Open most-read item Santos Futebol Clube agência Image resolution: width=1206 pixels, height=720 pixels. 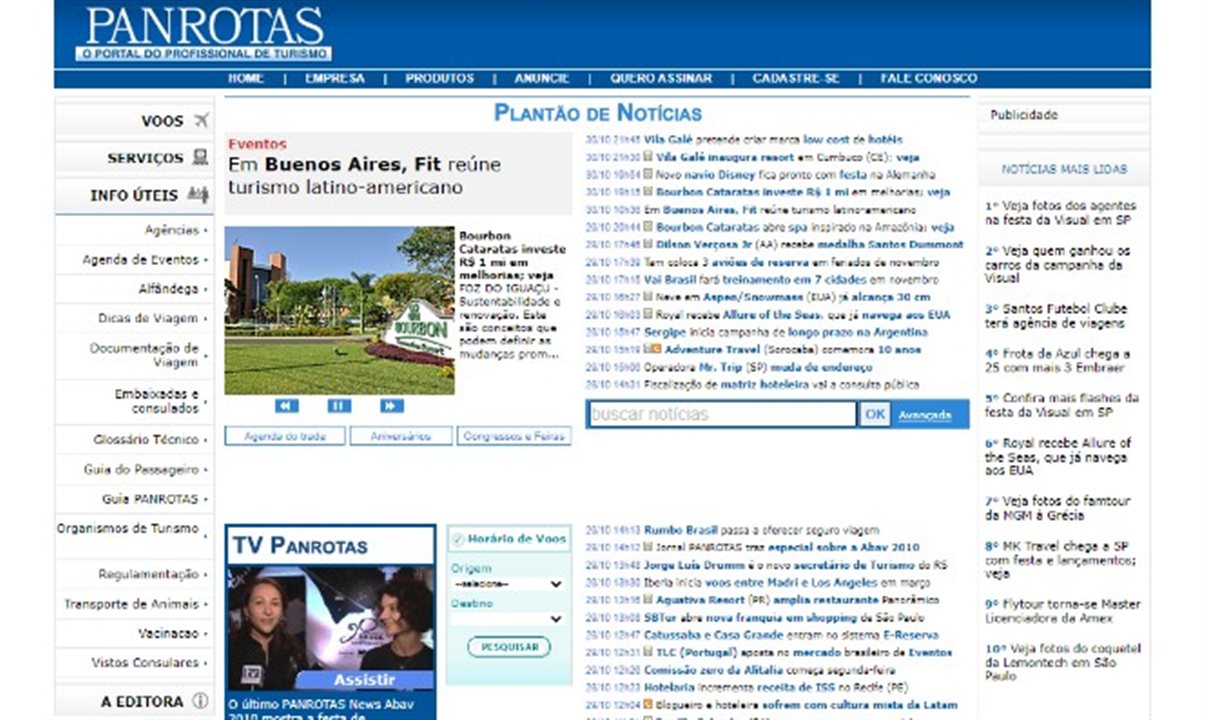point(1055,316)
